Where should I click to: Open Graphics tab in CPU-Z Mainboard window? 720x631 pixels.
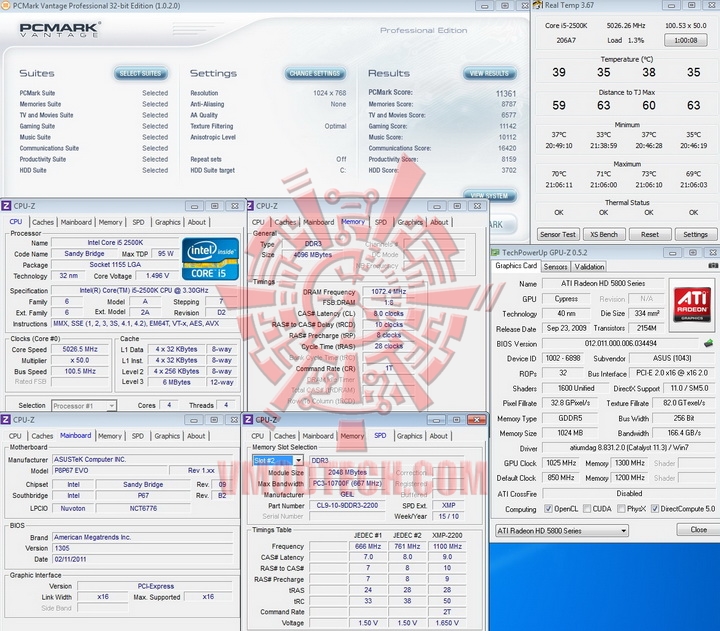(x=167, y=436)
